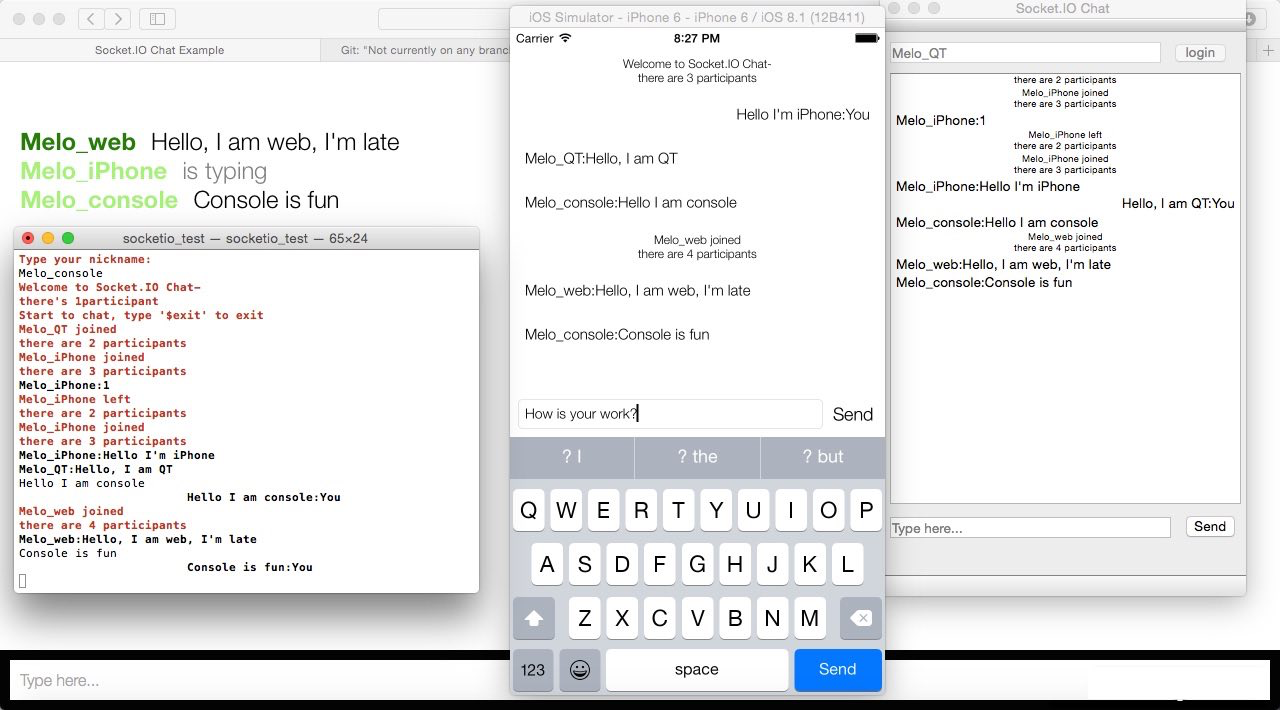Toggle the Safari sidebar icon
The width and height of the screenshot is (1280, 710).
156,18
